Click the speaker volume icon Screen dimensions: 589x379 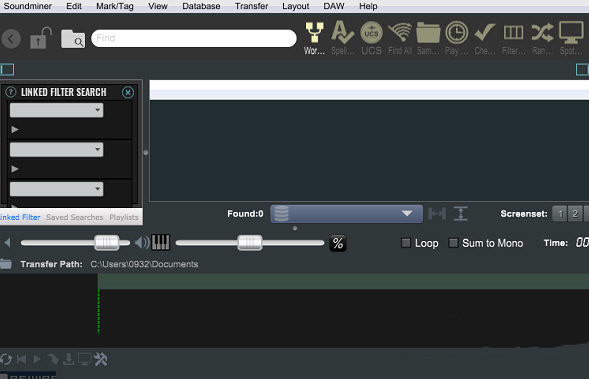142,243
